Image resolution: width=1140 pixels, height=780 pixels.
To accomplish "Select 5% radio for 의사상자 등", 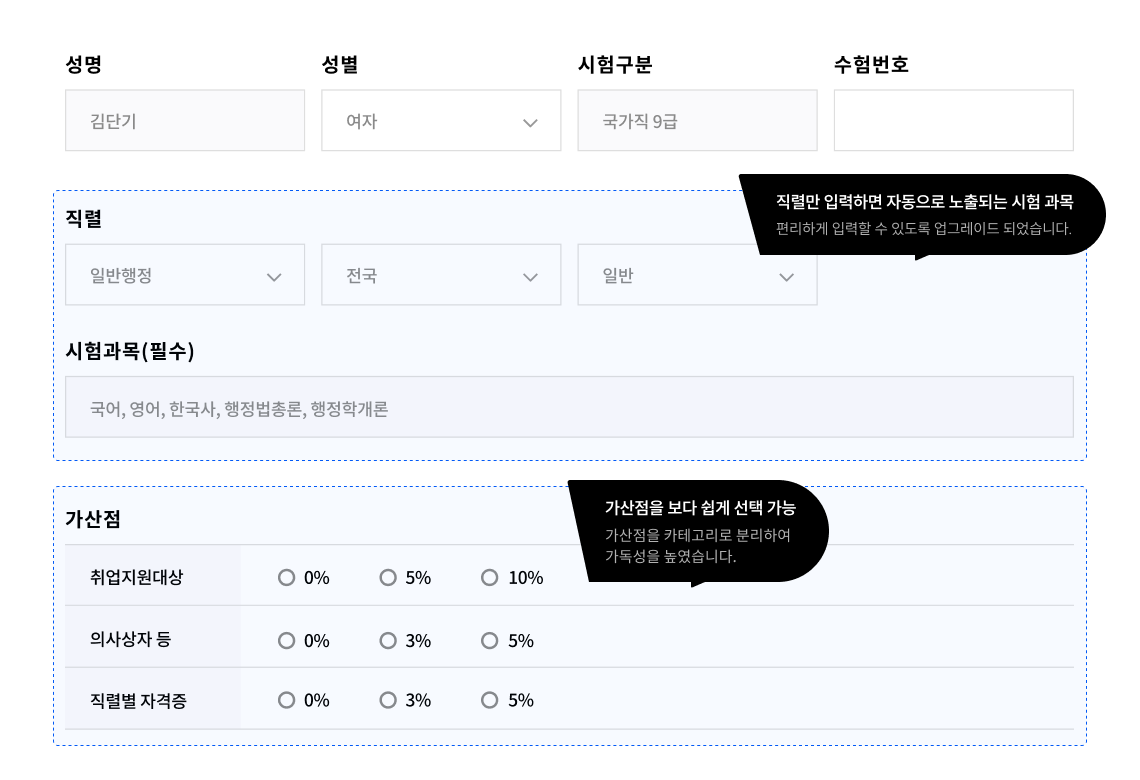I will [x=489, y=640].
